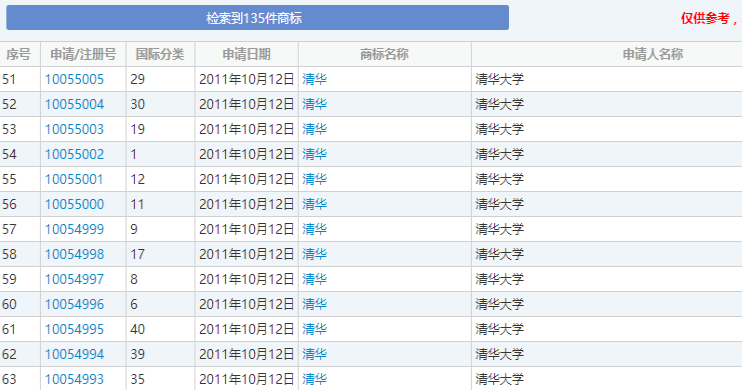Click date 2011年10月12日 in row 57
The height and width of the screenshot is (390, 742).
pyautogui.click(x=247, y=230)
